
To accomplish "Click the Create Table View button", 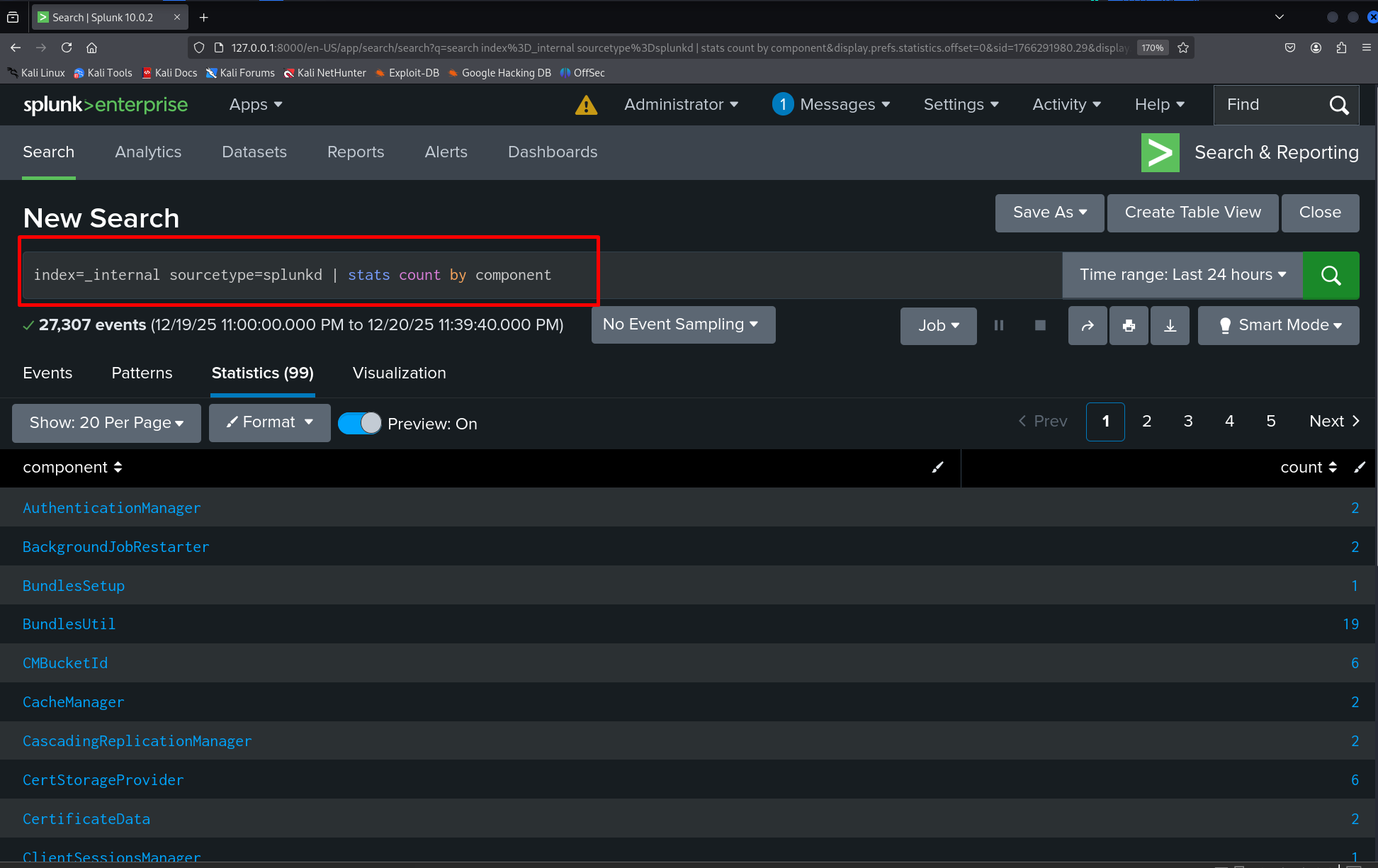I will pos(1192,213).
